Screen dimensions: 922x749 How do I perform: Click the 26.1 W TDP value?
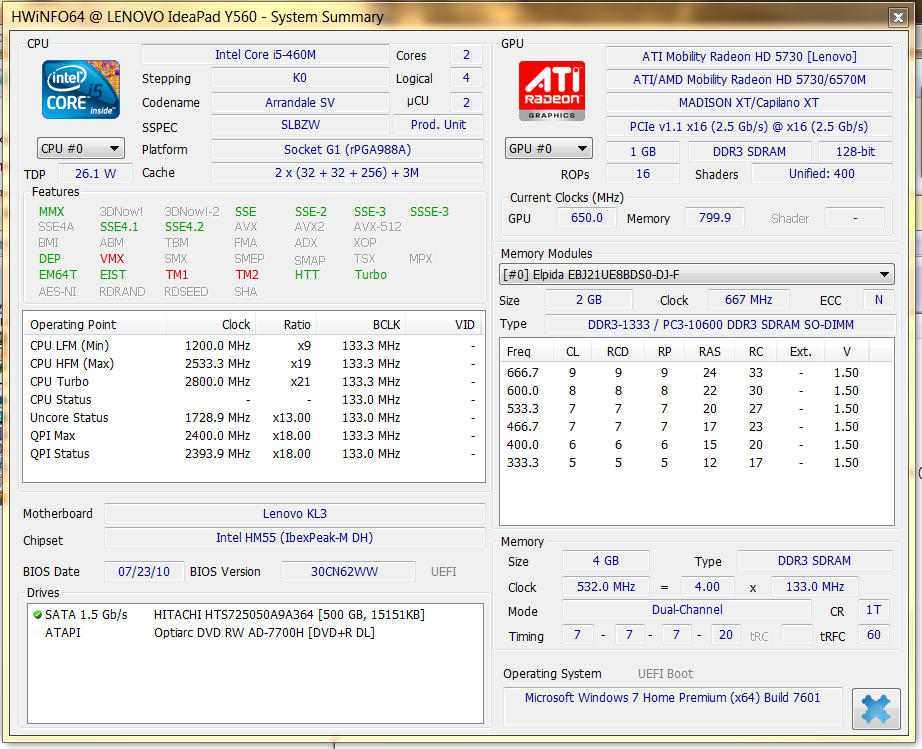pyautogui.click(x=95, y=173)
